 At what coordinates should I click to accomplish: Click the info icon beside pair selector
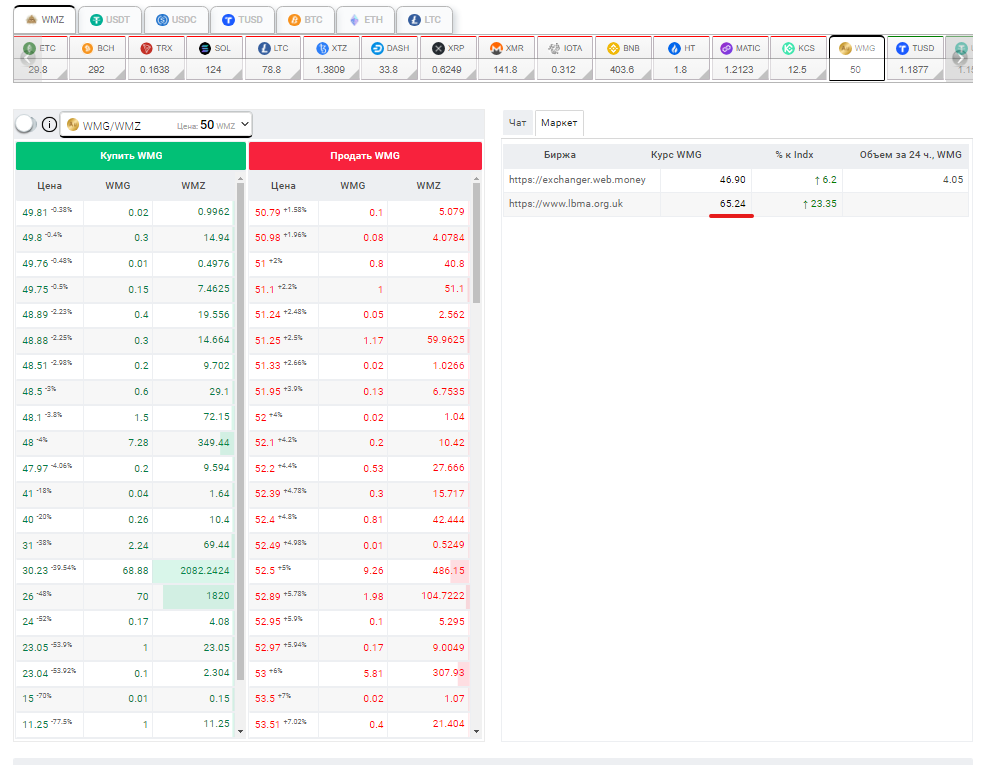click(48, 125)
